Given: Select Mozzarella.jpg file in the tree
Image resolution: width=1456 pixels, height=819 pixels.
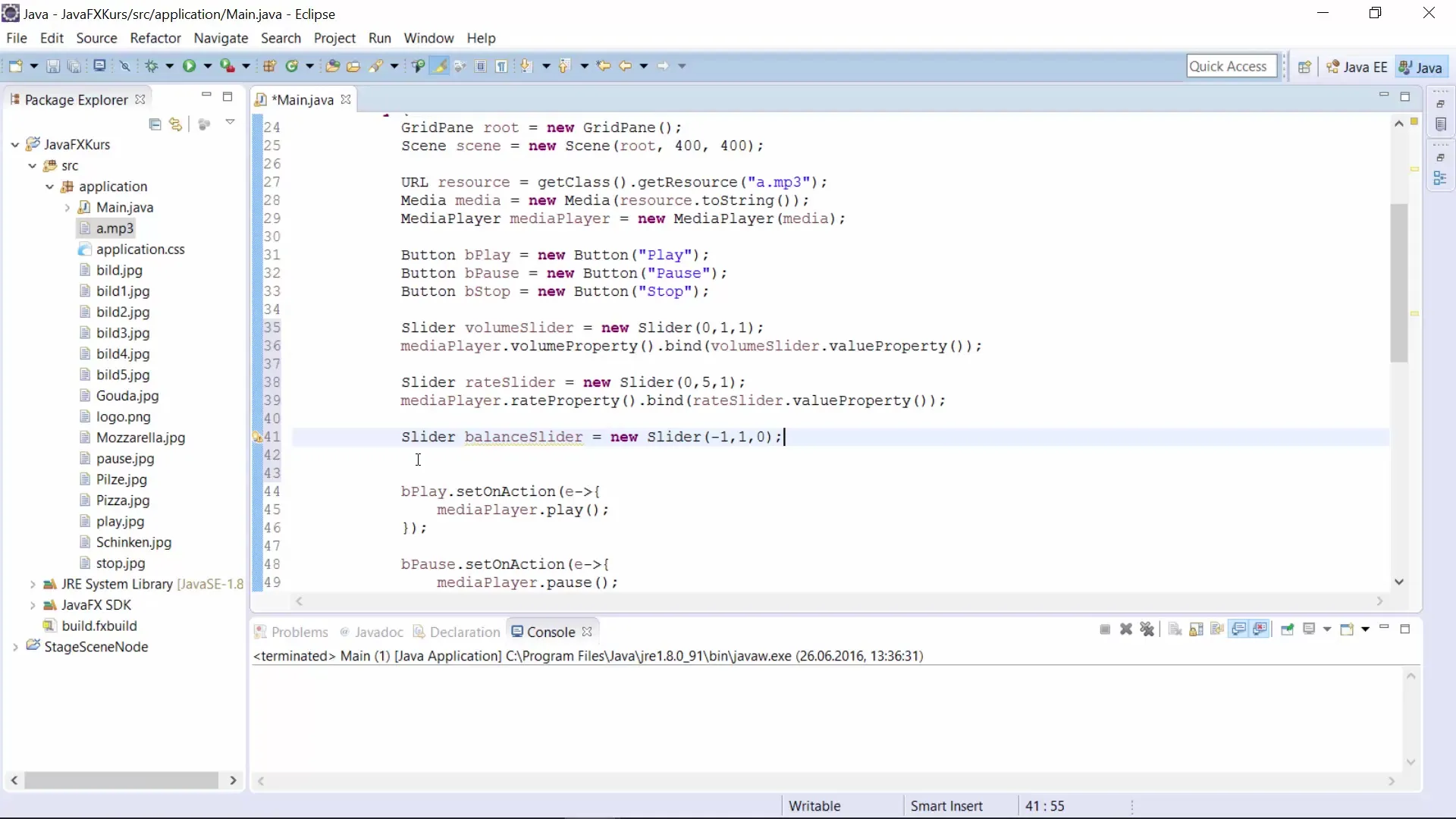Looking at the screenshot, I should point(140,438).
